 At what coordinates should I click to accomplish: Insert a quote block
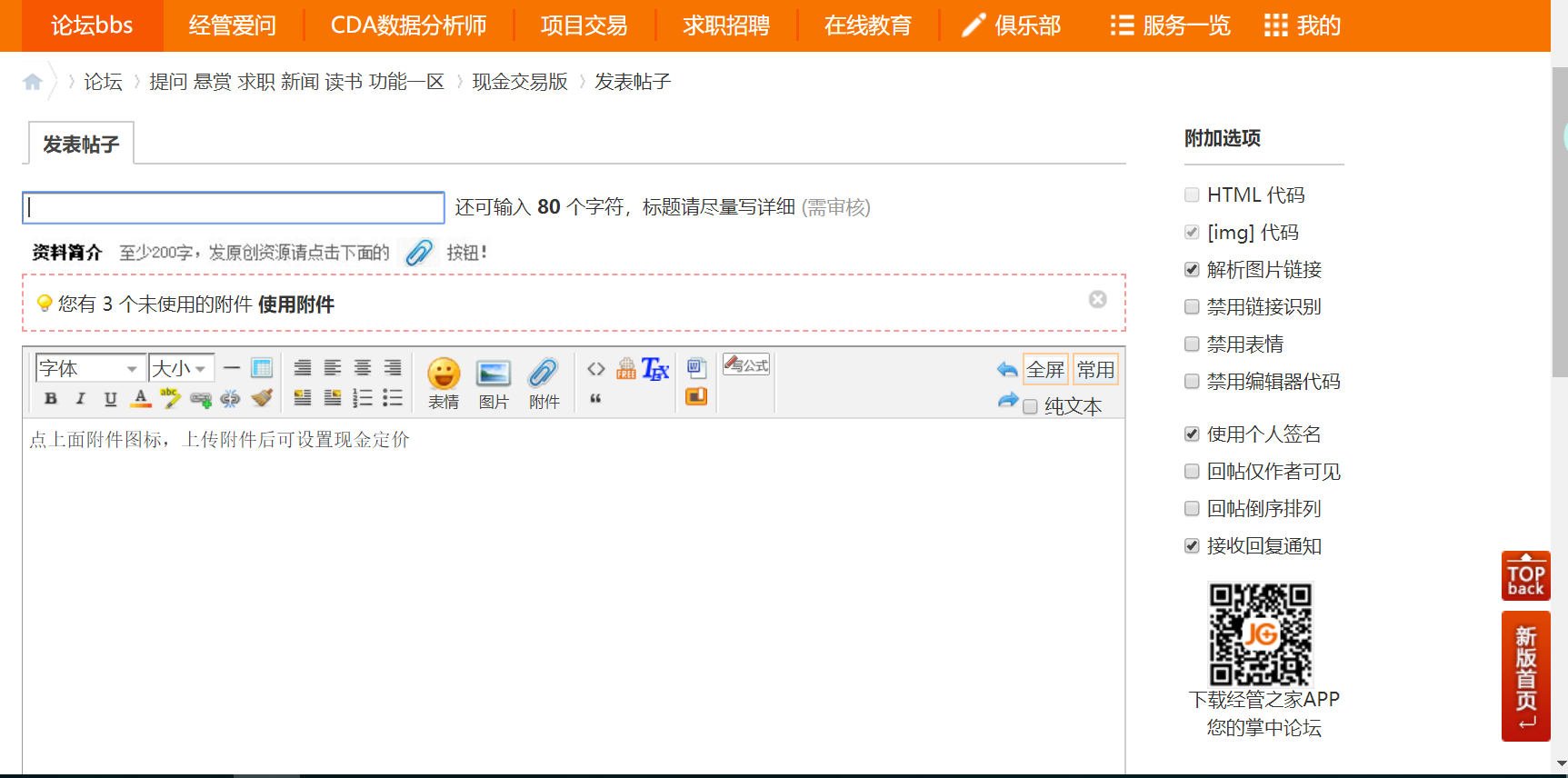click(x=596, y=398)
